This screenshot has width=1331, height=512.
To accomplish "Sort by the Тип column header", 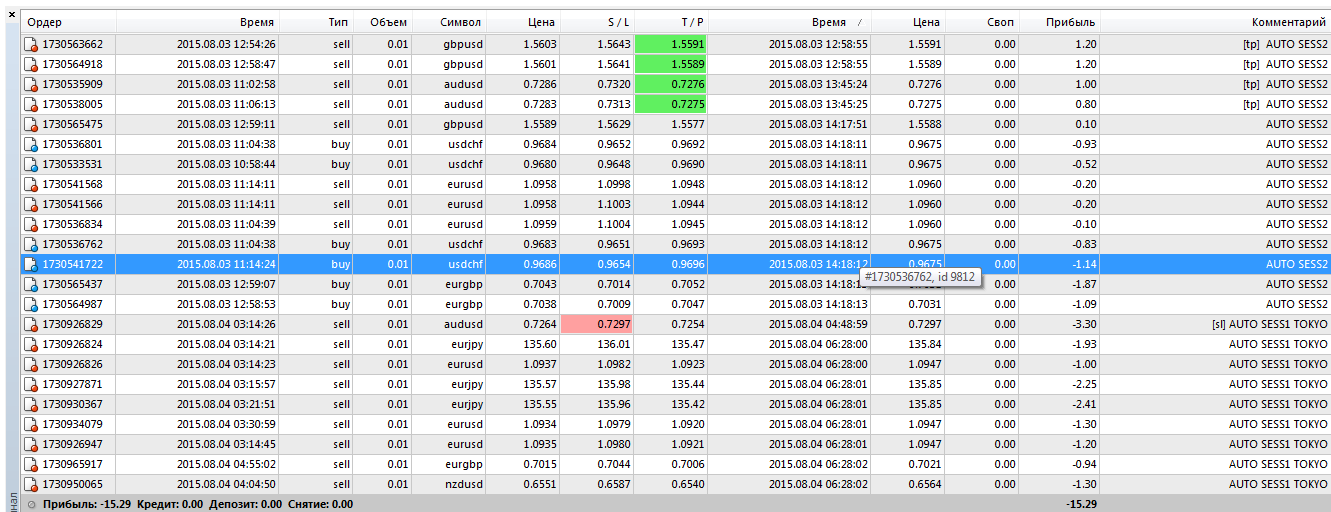I will [316, 22].
